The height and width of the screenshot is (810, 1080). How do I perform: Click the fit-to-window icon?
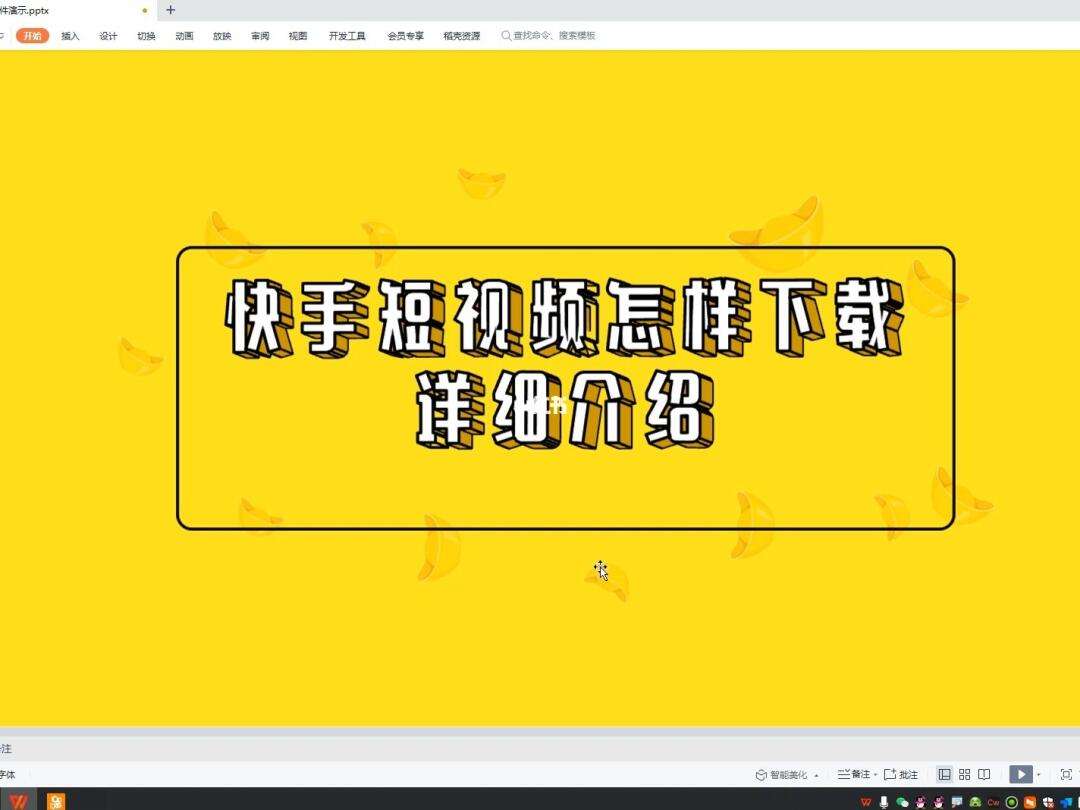pos(1066,774)
